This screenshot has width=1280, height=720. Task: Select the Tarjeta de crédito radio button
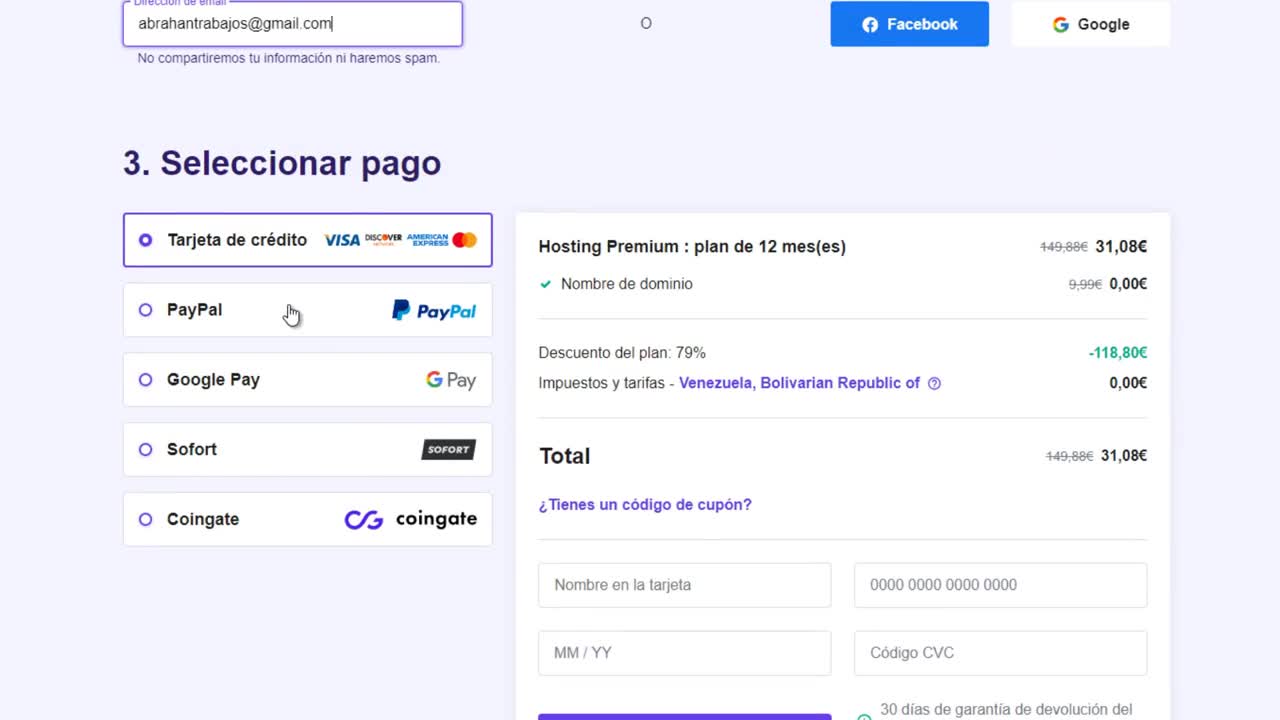click(x=146, y=240)
